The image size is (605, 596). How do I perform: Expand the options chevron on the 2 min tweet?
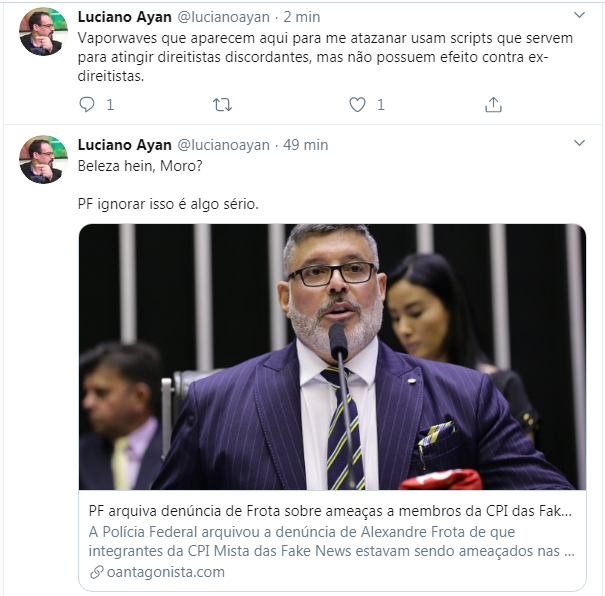pos(579,16)
